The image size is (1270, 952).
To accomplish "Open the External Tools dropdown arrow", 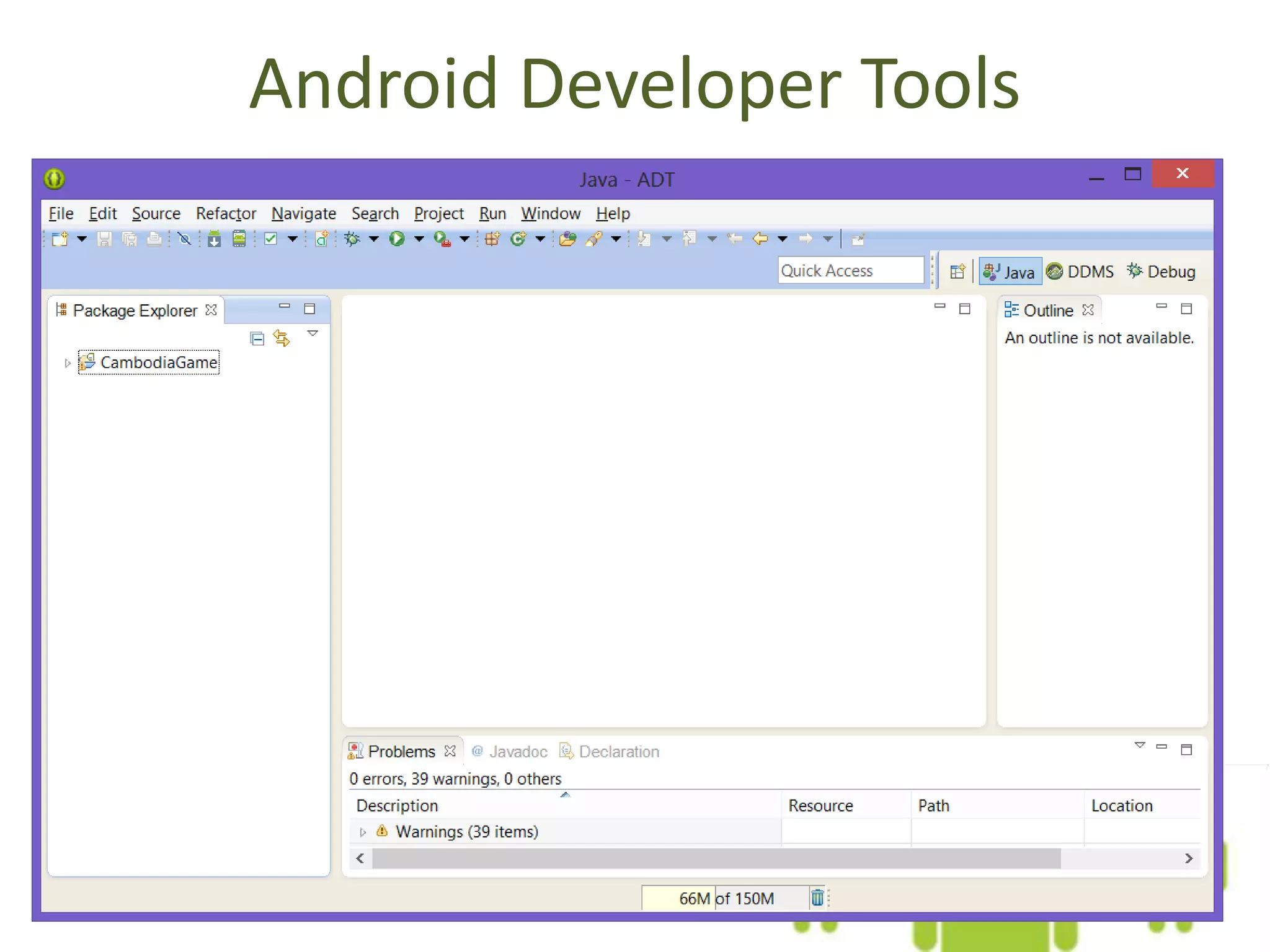I will 464,239.
